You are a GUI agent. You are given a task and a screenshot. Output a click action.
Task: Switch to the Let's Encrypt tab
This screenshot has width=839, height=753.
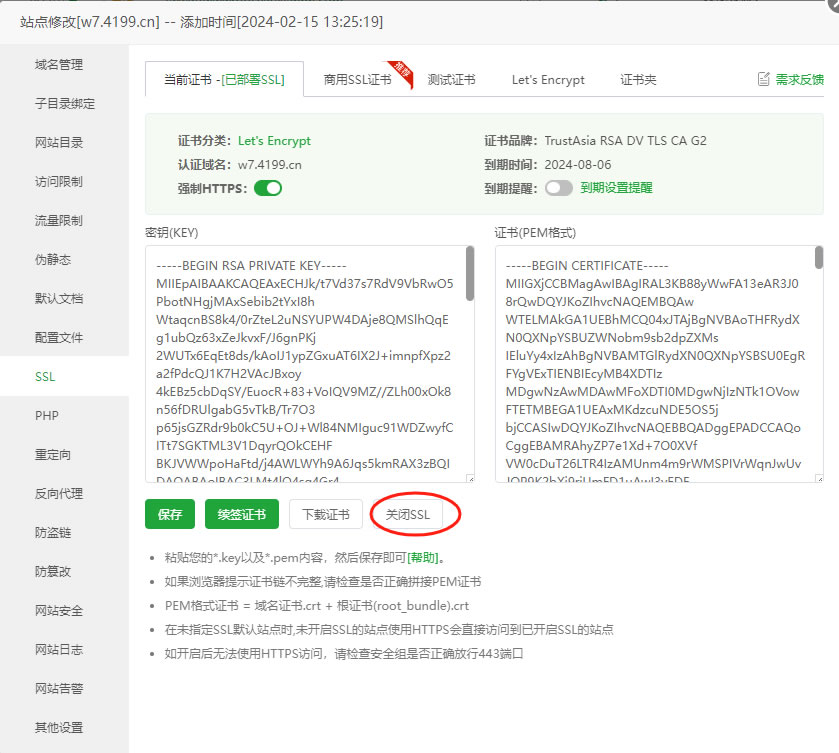pyautogui.click(x=548, y=80)
